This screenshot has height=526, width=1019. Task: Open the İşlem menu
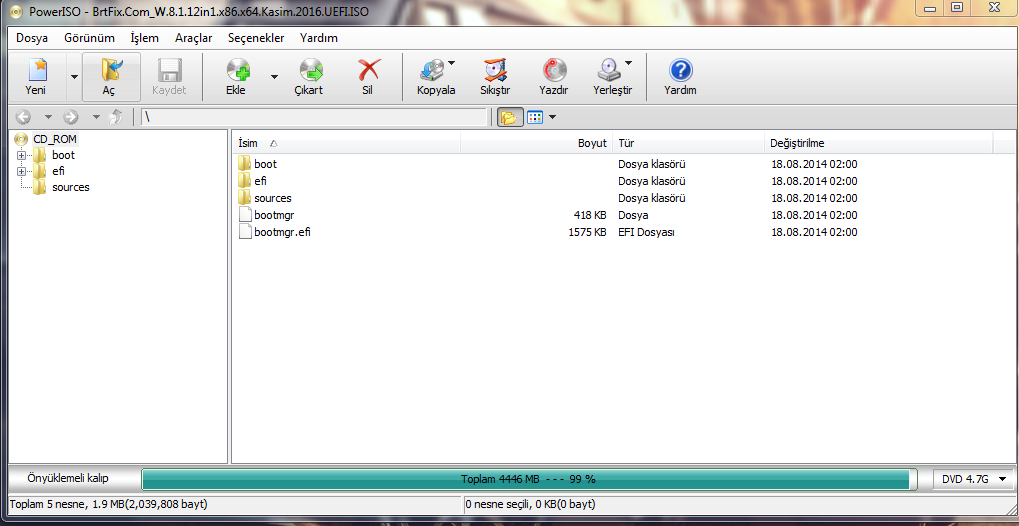144,38
